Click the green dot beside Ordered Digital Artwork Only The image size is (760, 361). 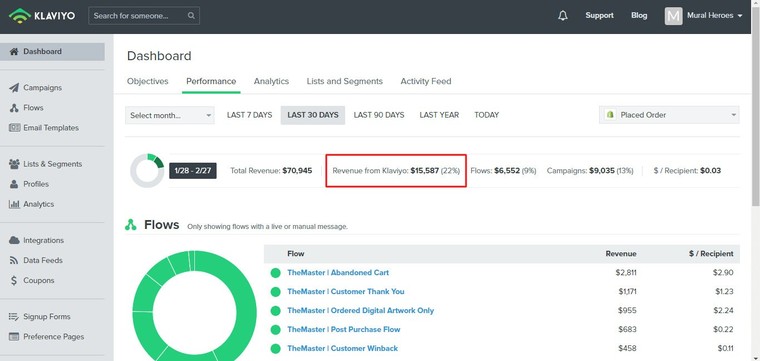click(x=275, y=311)
